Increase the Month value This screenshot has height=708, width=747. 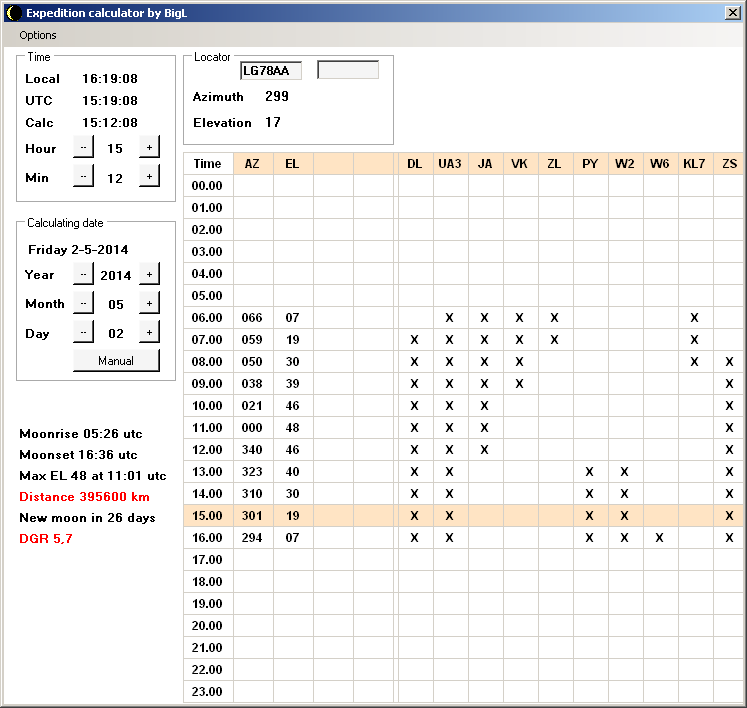tap(148, 303)
